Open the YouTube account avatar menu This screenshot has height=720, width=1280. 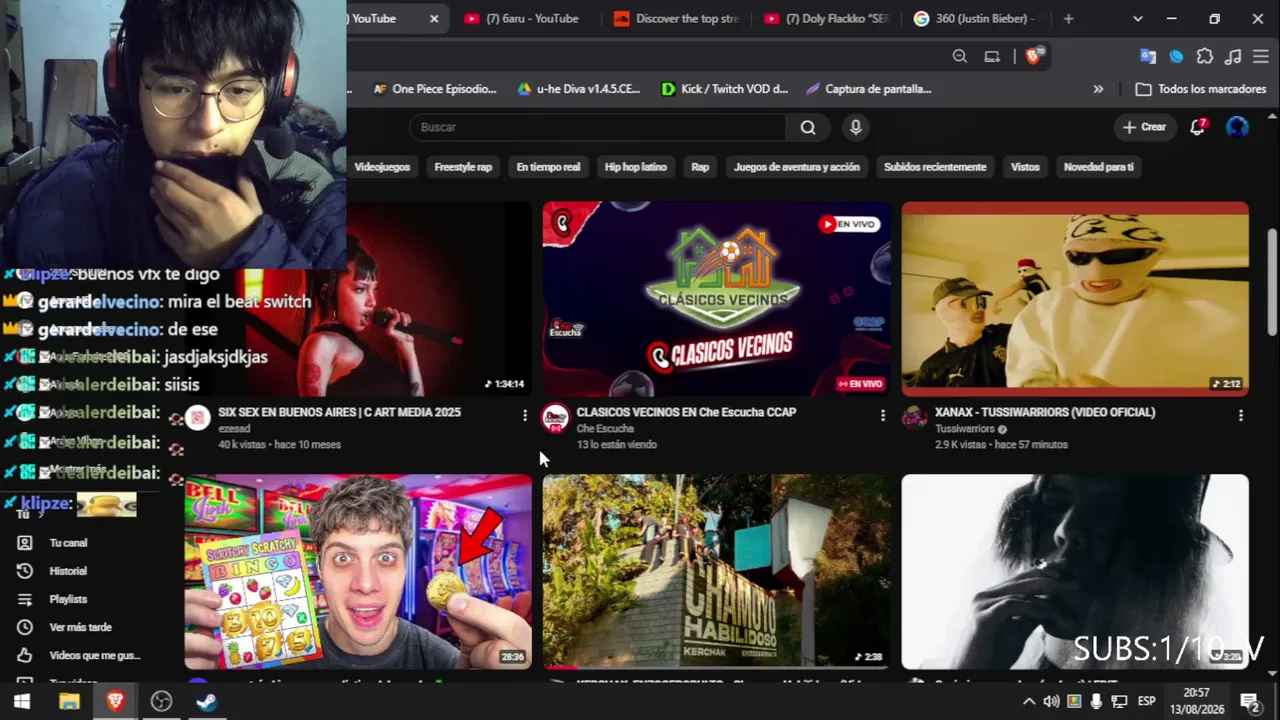click(1238, 127)
